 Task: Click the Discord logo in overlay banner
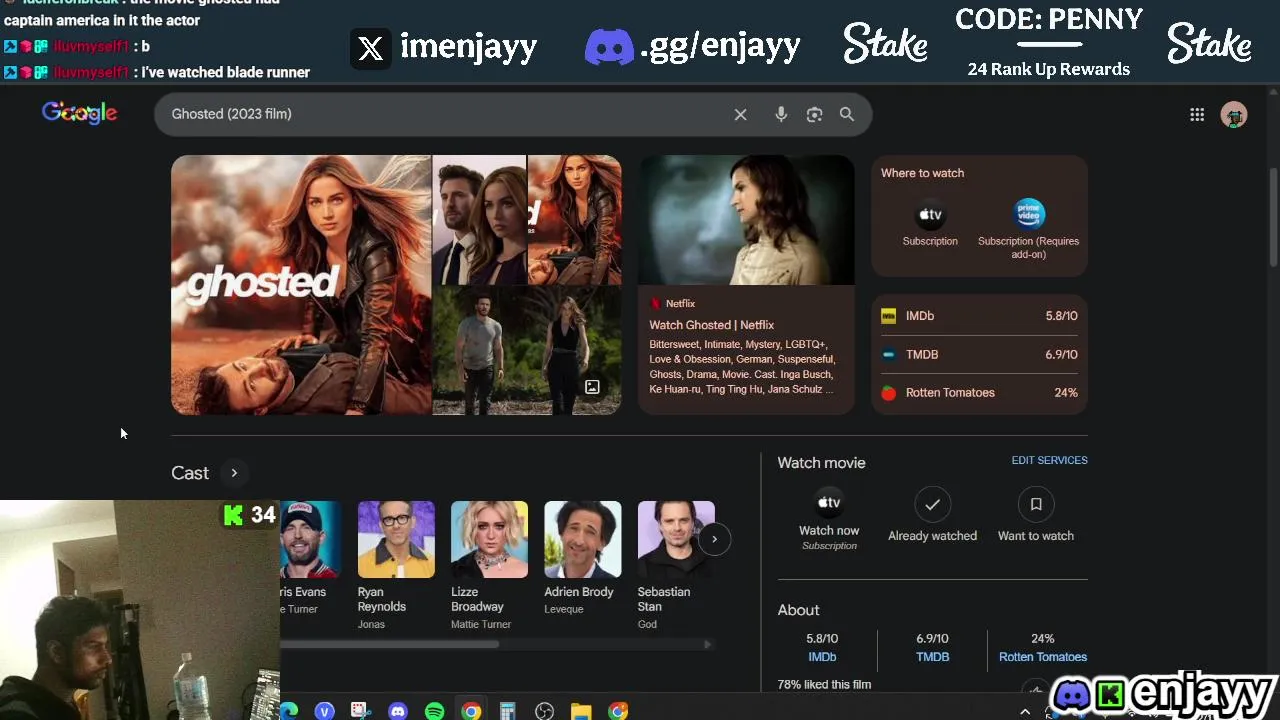tap(609, 47)
